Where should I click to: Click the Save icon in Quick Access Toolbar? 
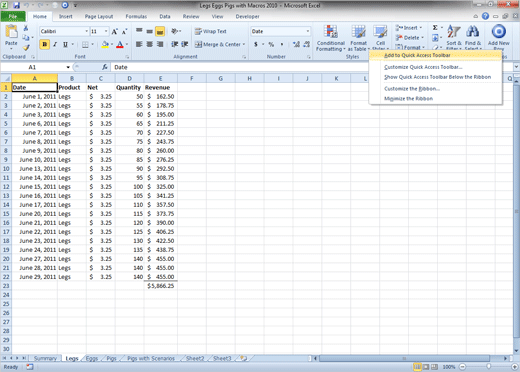(16, 5)
